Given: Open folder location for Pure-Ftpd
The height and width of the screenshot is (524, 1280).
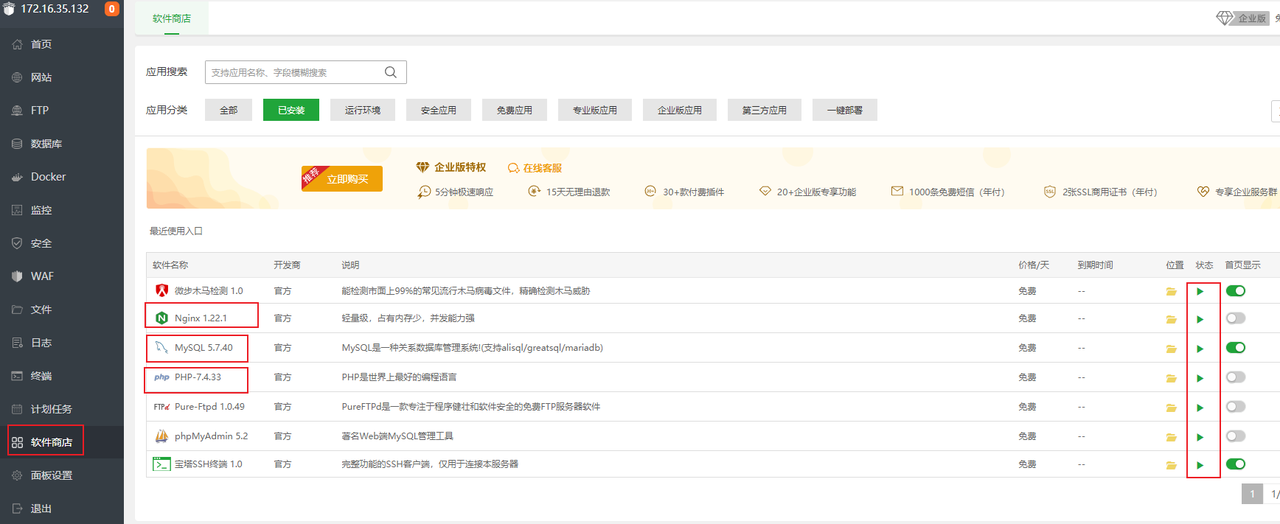Looking at the screenshot, I should [x=1171, y=407].
